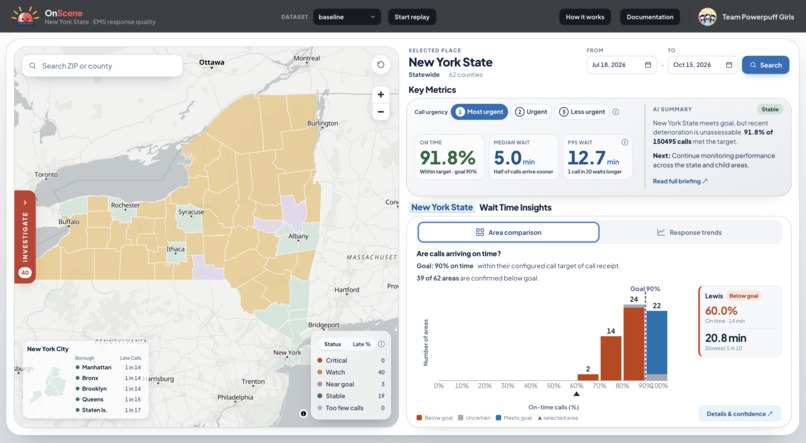Select Manhattan in New York City list

pyautogui.click(x=108, y=367)
